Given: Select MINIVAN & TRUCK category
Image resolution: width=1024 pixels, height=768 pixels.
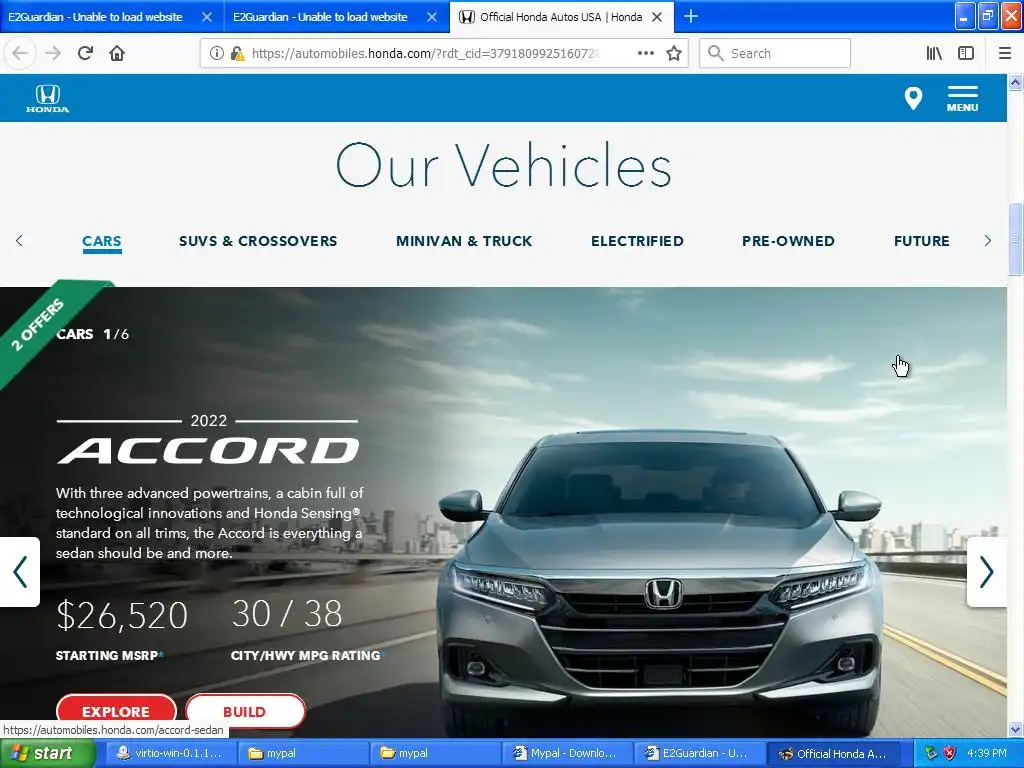Looking at the screenshot, I should point(464,241).
